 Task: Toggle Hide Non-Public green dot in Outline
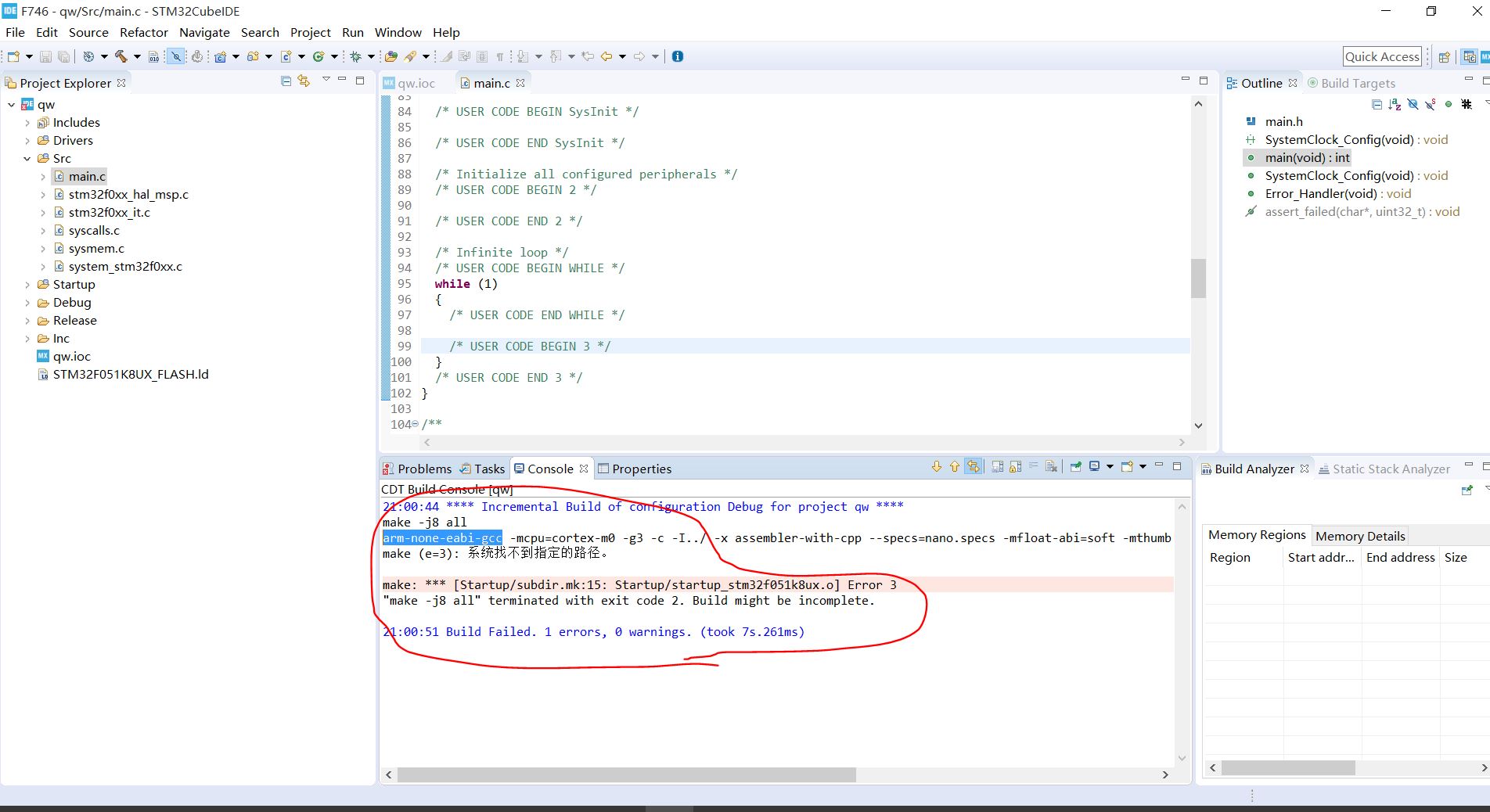1449,104
